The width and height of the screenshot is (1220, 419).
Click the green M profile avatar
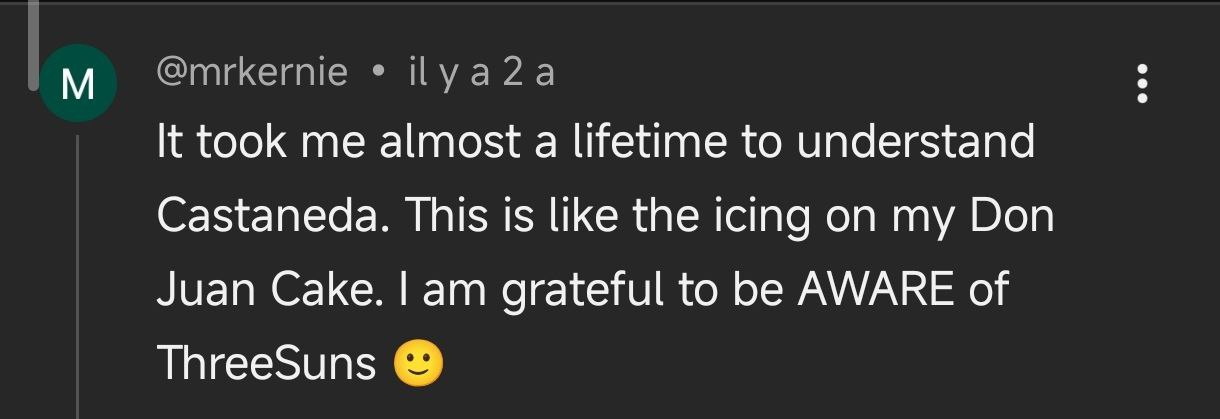[77, 84]
